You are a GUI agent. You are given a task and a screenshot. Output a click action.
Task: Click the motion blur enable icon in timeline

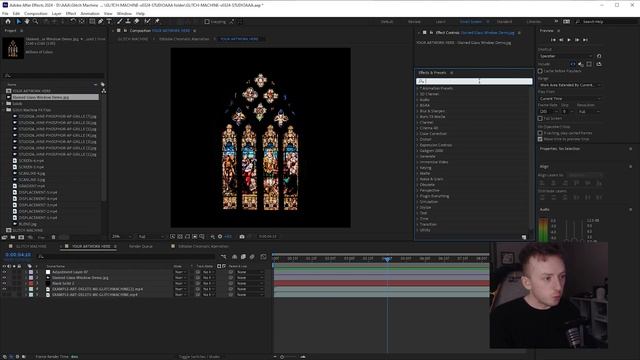pos(252,257)
